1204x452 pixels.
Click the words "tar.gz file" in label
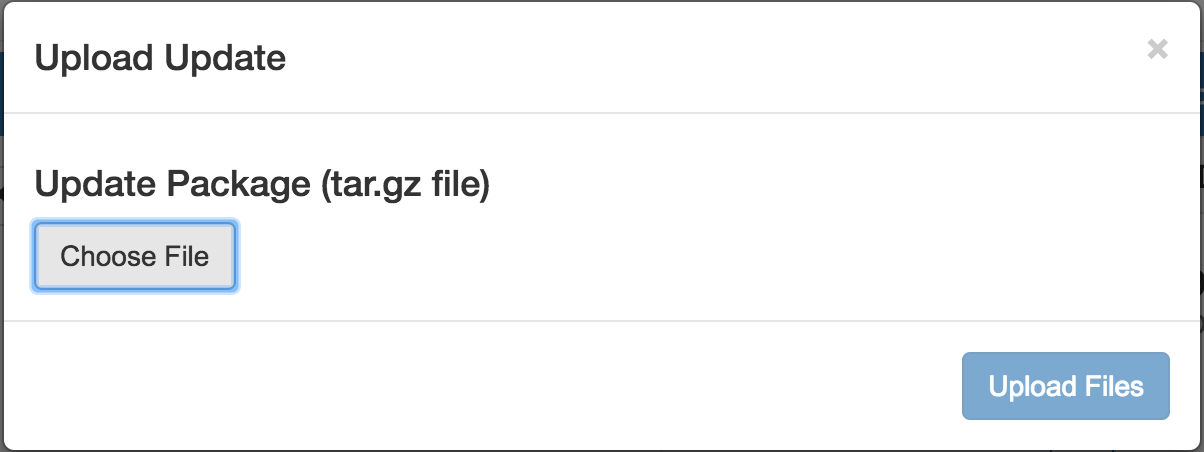pyautogui.click(x=406, y=185)
